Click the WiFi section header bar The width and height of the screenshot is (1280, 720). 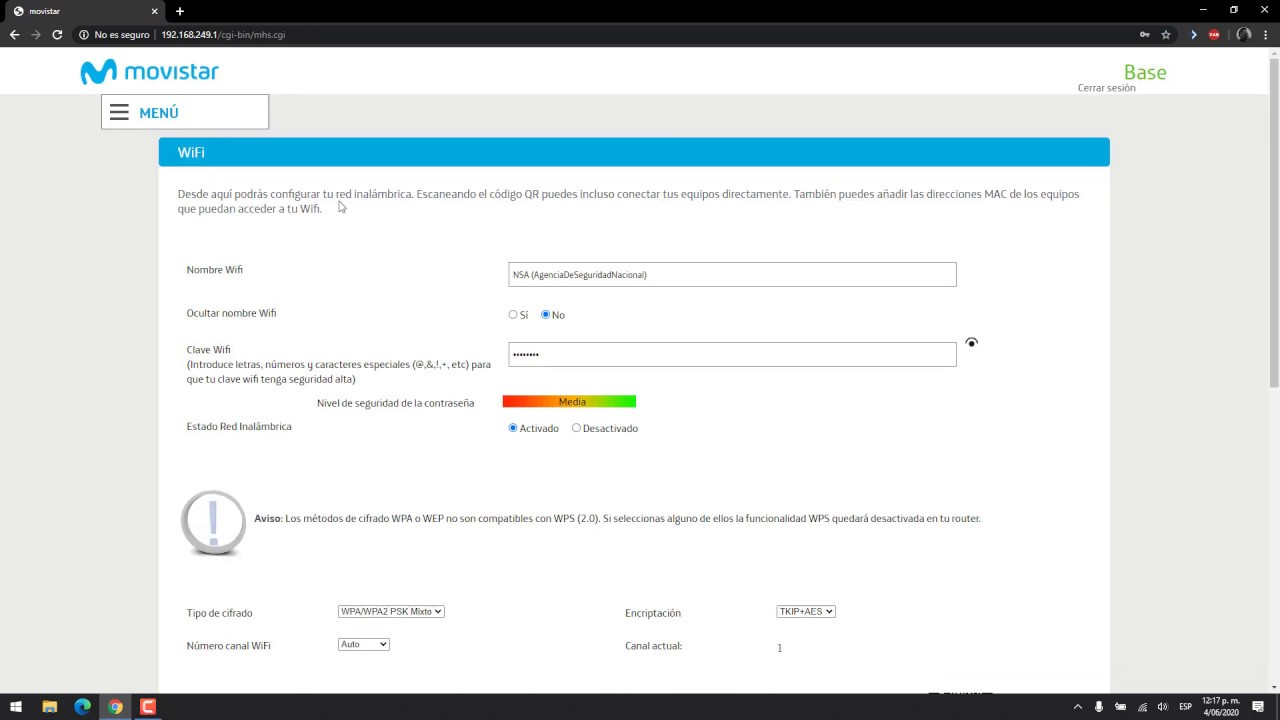(634, 152)
